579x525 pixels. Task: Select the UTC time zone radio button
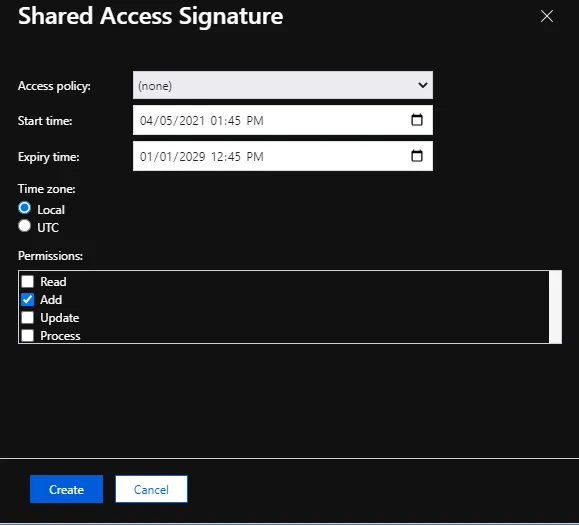coord(24,226)
